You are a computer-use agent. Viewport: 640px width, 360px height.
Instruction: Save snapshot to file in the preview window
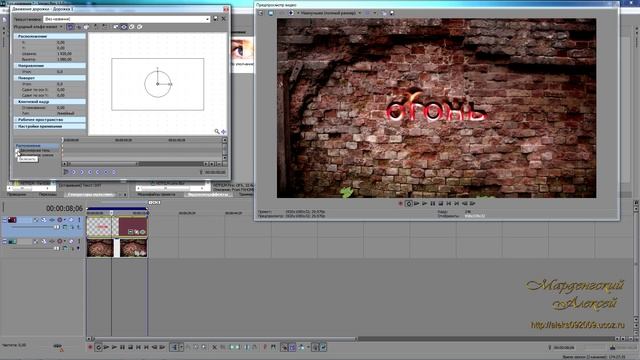tap(392, 13)
